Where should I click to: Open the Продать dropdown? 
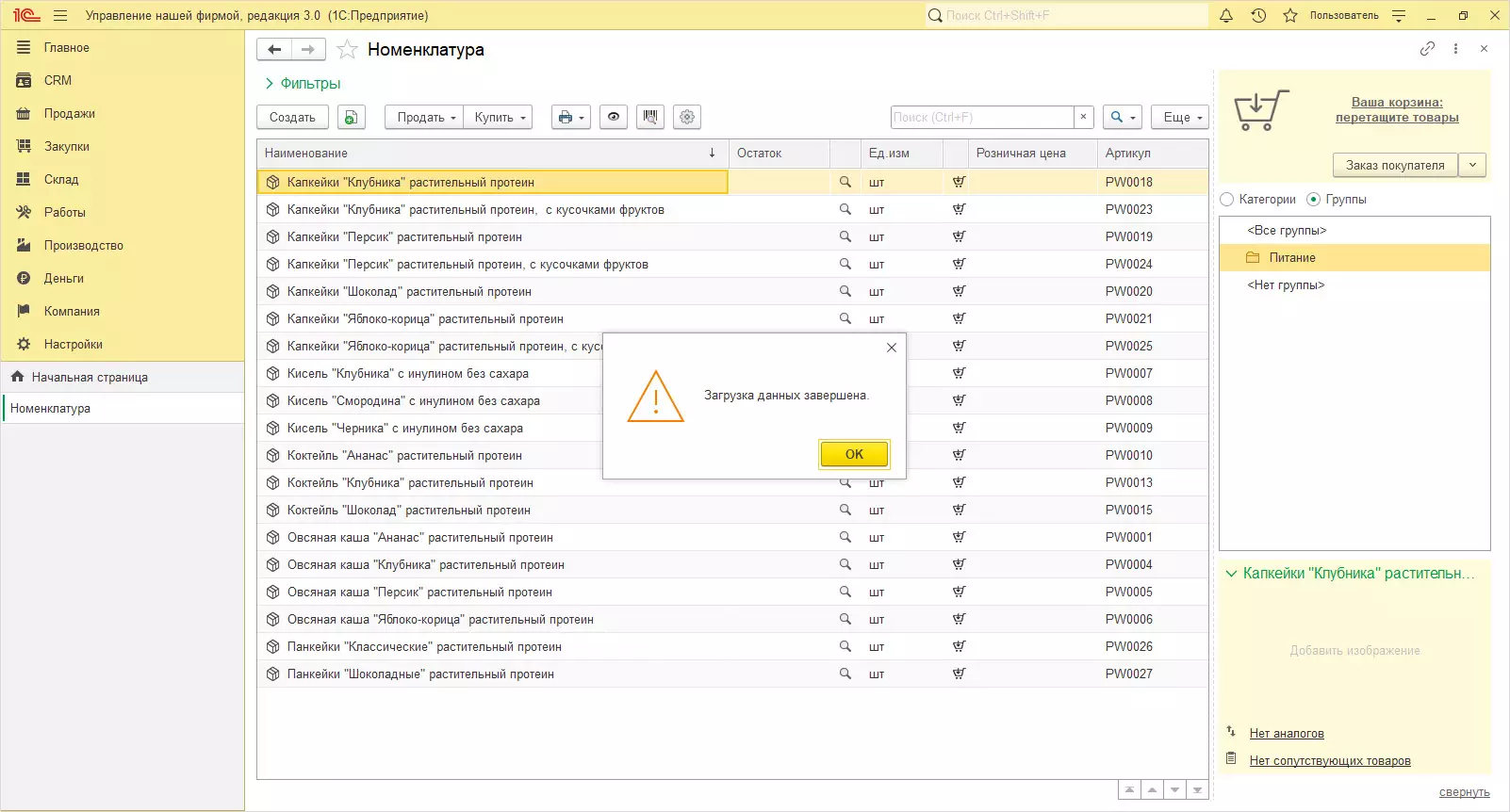click(426, 117)
